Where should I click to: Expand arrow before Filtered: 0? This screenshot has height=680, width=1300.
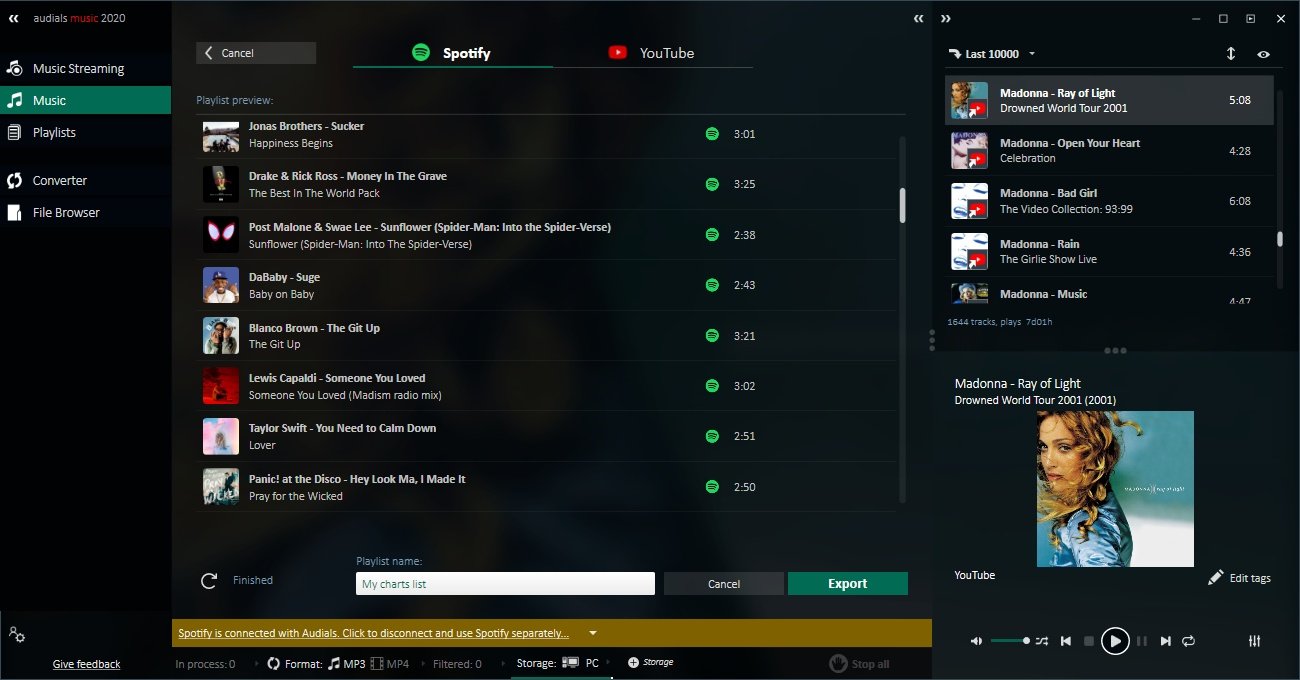pos(422,664)
